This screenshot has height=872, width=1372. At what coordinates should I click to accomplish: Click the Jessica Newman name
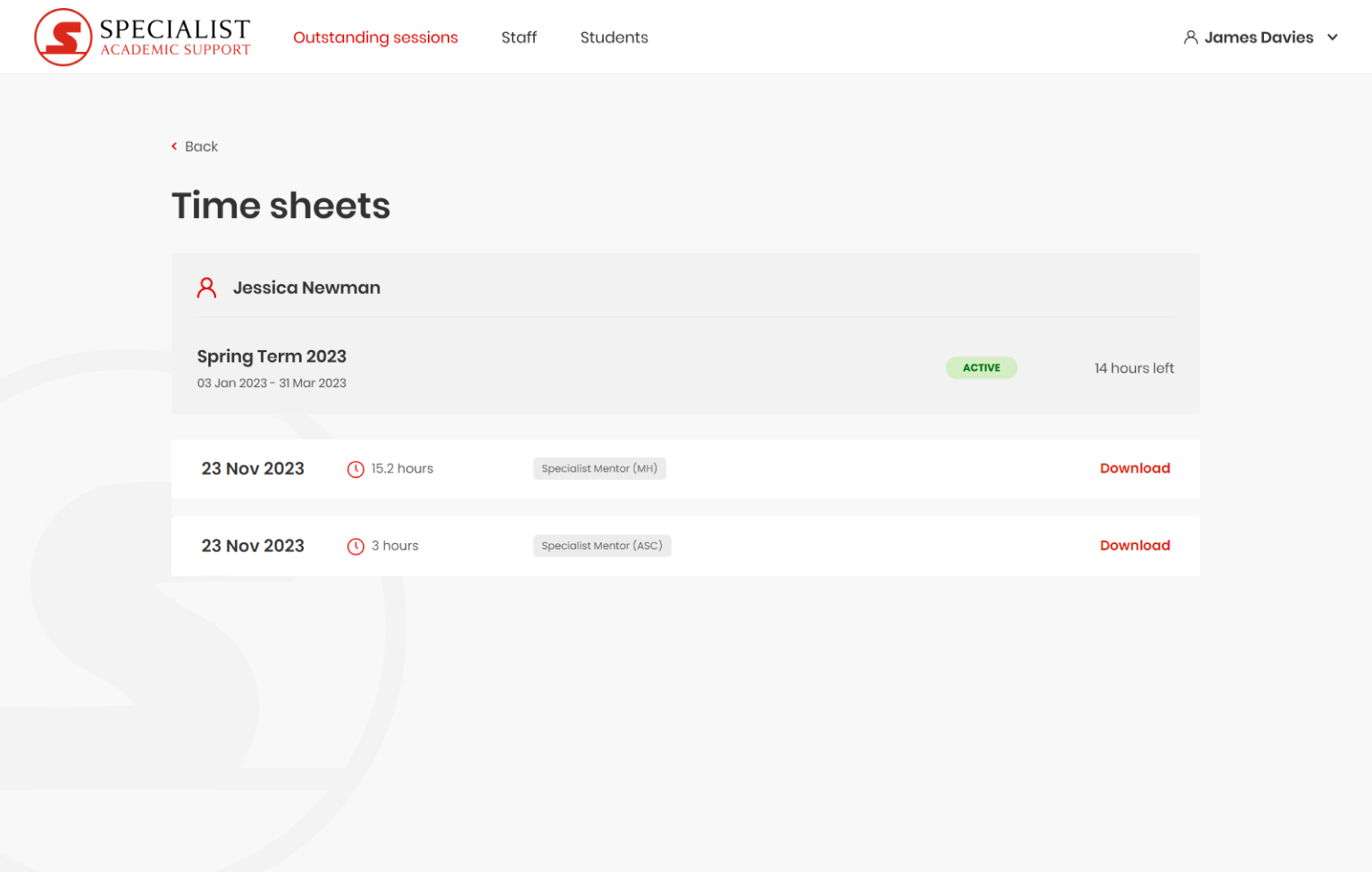(x=306, y=288)
